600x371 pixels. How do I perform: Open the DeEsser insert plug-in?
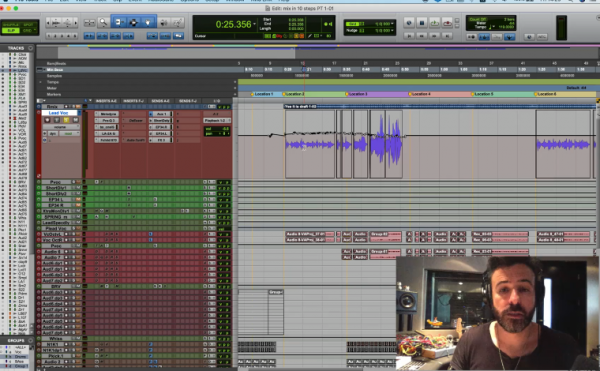(134, 120)
